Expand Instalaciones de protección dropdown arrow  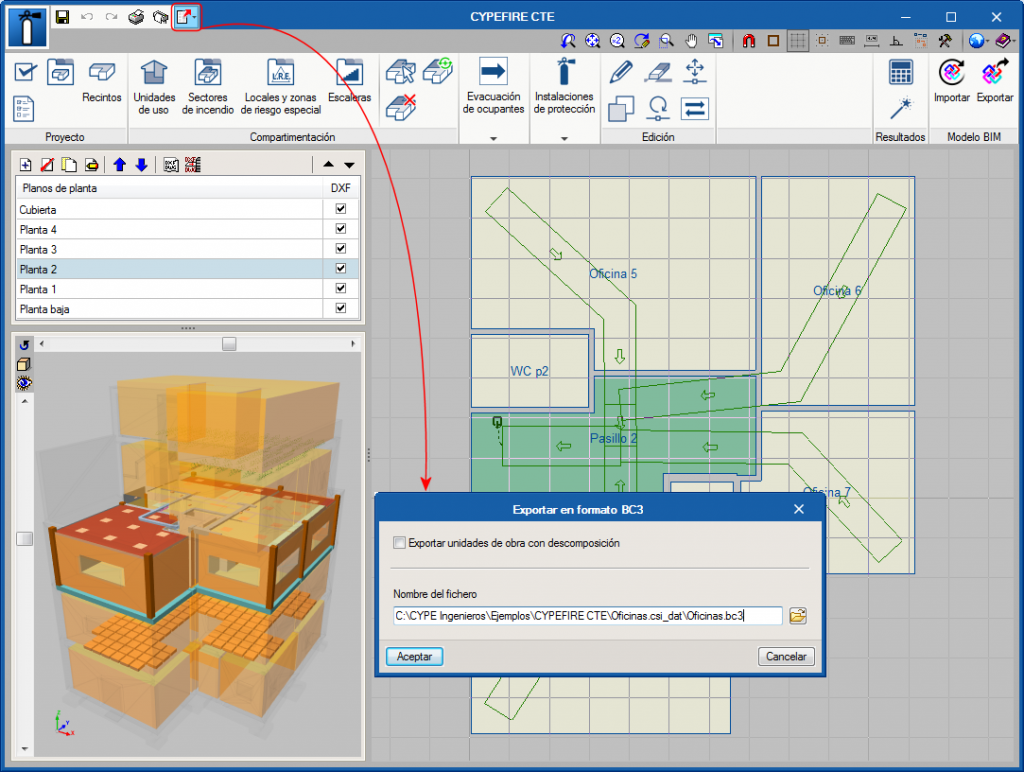pos(564,138)
